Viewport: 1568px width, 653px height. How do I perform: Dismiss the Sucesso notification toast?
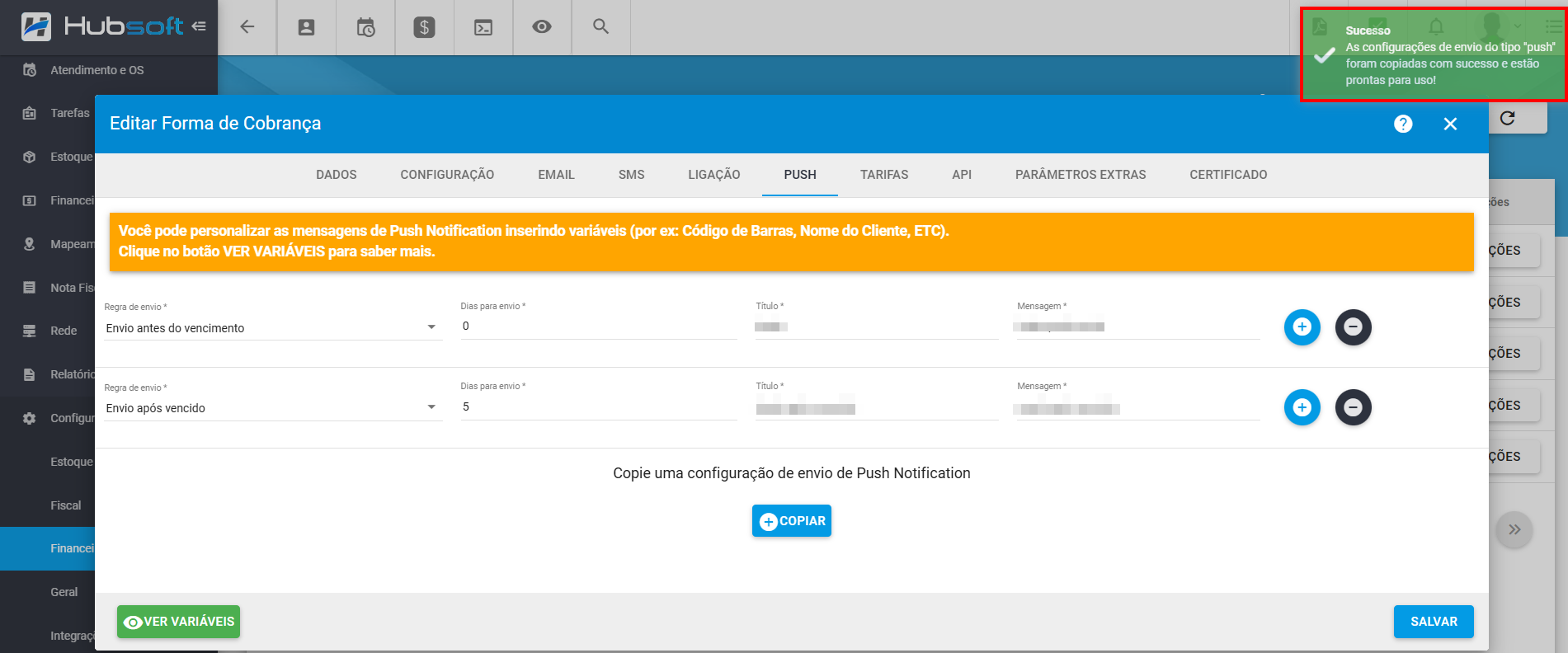[x=1433, y=54]
